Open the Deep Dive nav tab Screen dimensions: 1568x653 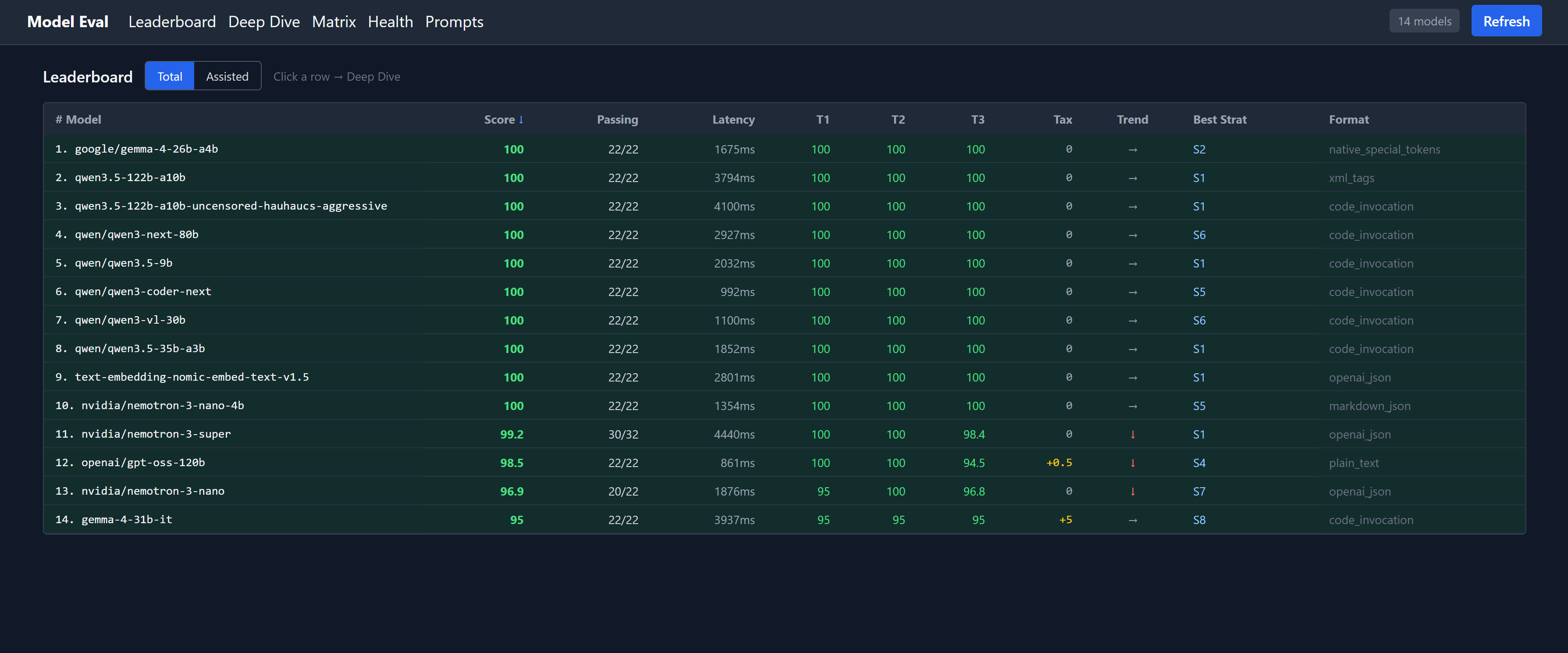pyautogui.click(x=263, y=22)
